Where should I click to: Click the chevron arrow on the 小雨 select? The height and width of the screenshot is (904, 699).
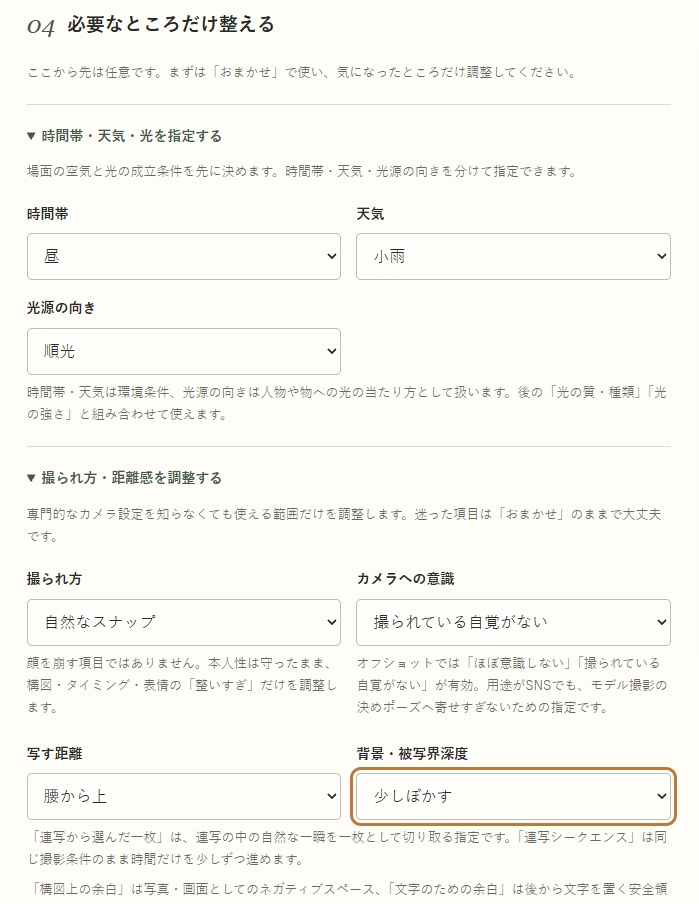(662, 257)
